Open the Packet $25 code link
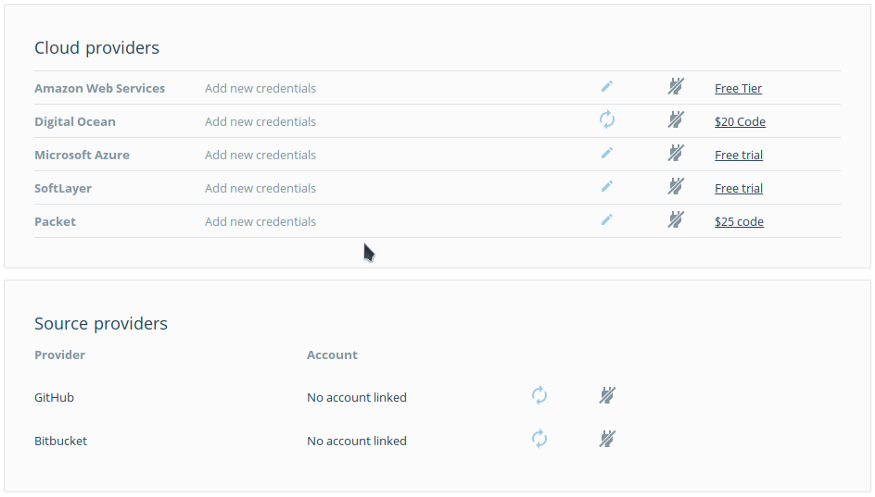875x497 pixels. click(739, 222)
